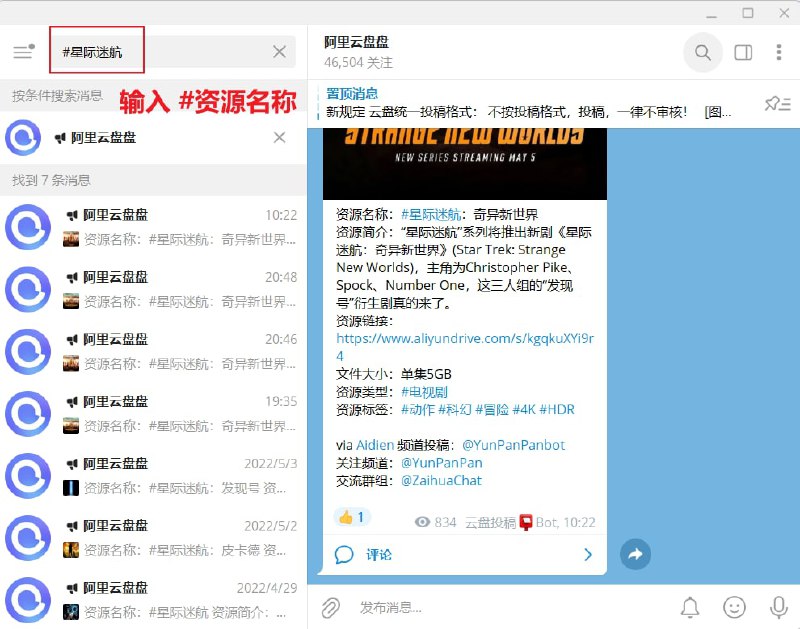Open the three-dot chat options menu
The image size is (800, 629).
[779, 52]
